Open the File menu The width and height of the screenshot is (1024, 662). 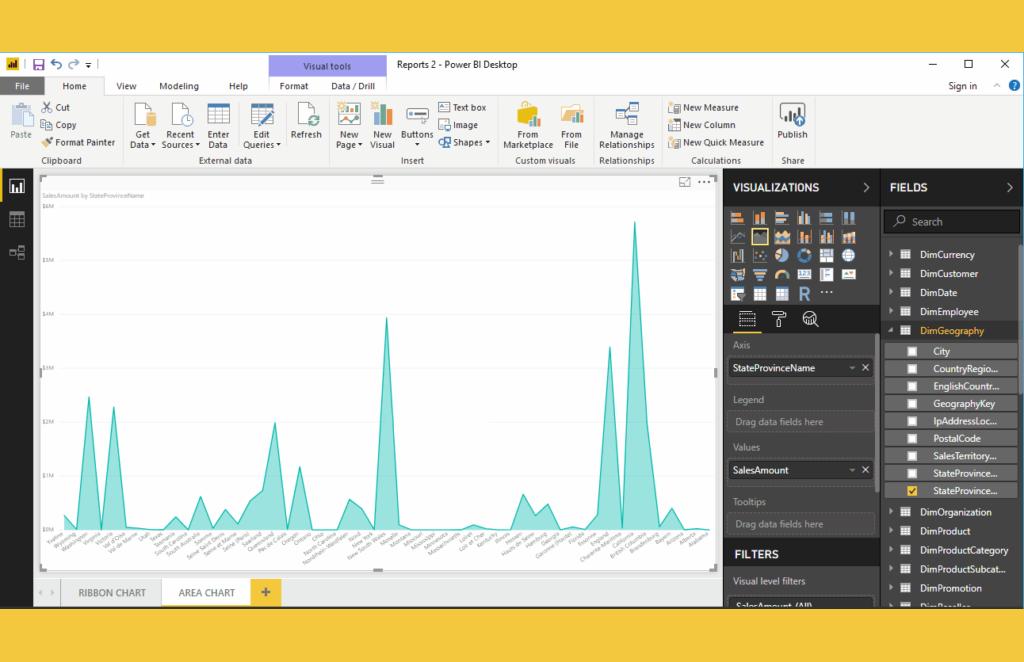(x=22, y=86)
